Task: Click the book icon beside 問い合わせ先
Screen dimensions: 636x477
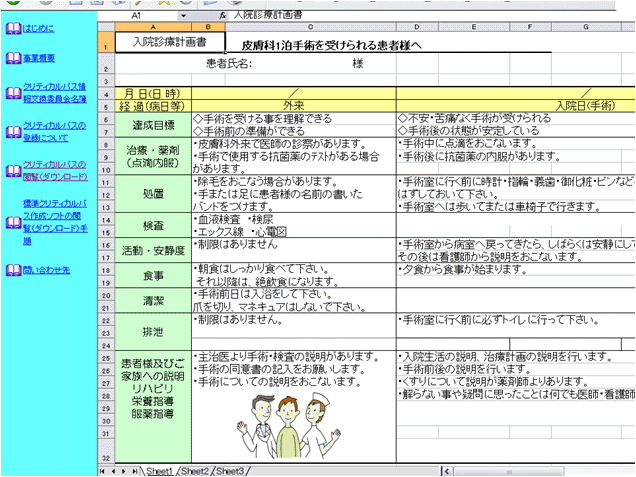Action: point(12,271)
